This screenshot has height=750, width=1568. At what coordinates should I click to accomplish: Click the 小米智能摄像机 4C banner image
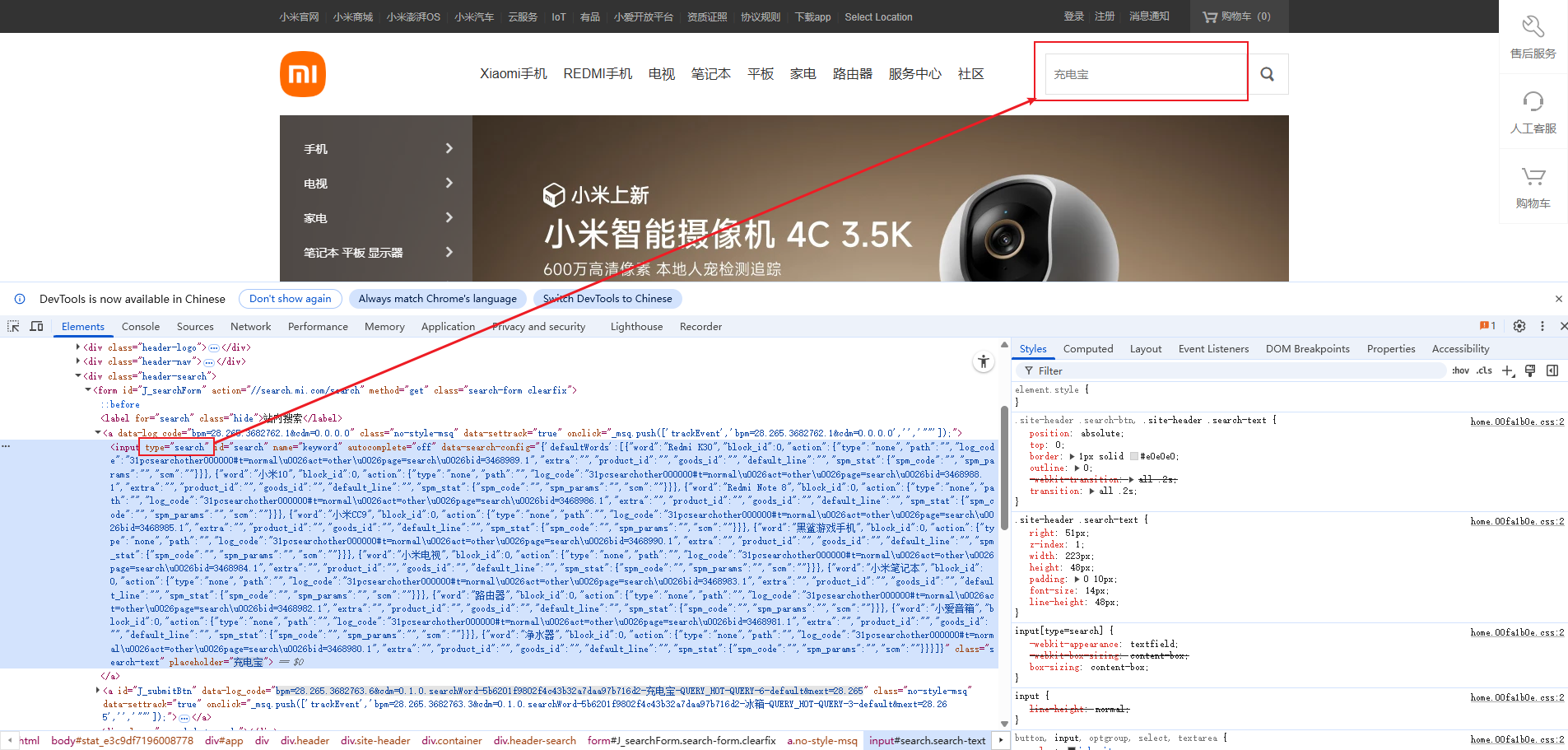pyautogui.click(x=881, y=198)
